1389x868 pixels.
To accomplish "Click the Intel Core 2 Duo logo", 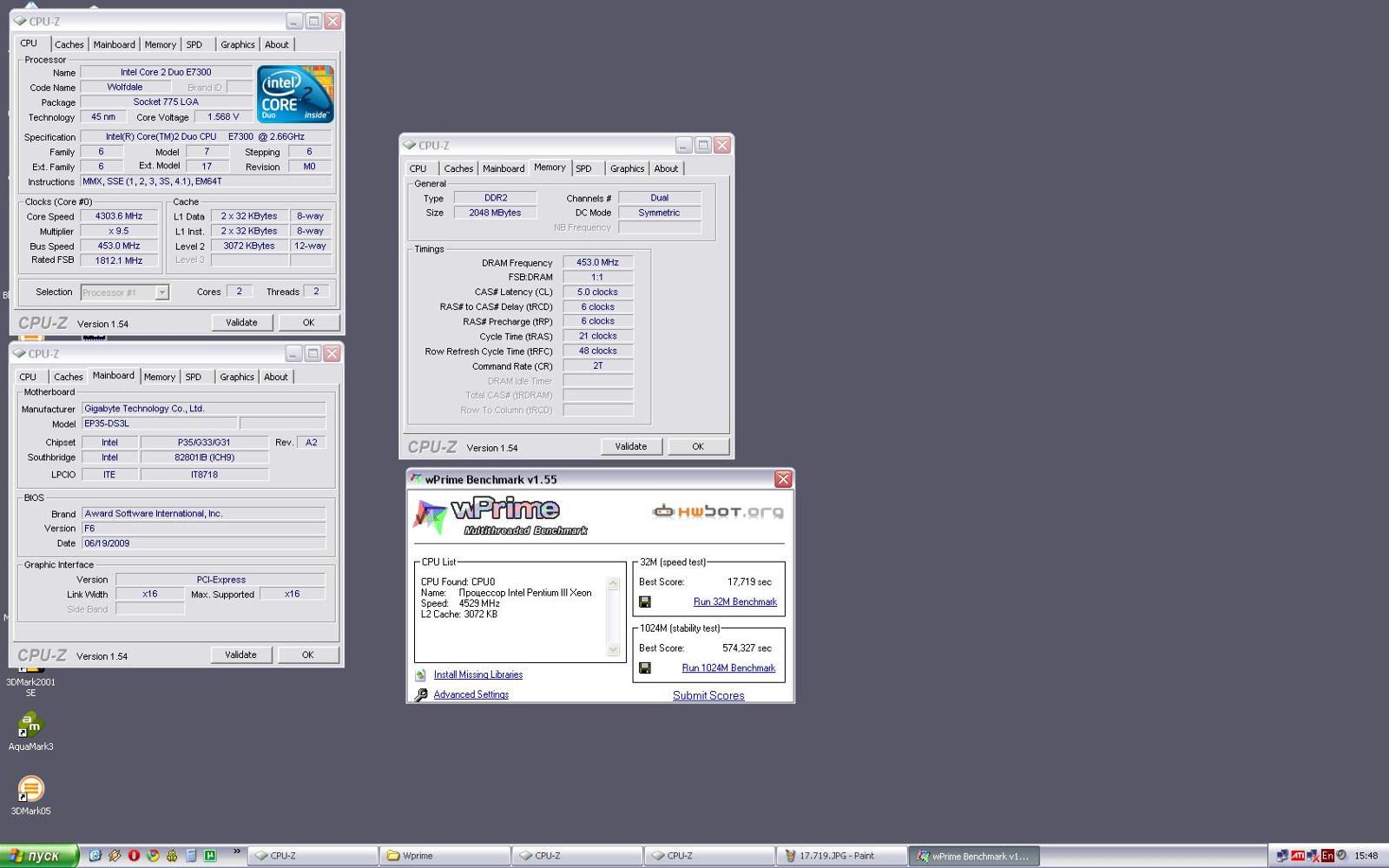I will pyautogui.click(x=295, y=94).
